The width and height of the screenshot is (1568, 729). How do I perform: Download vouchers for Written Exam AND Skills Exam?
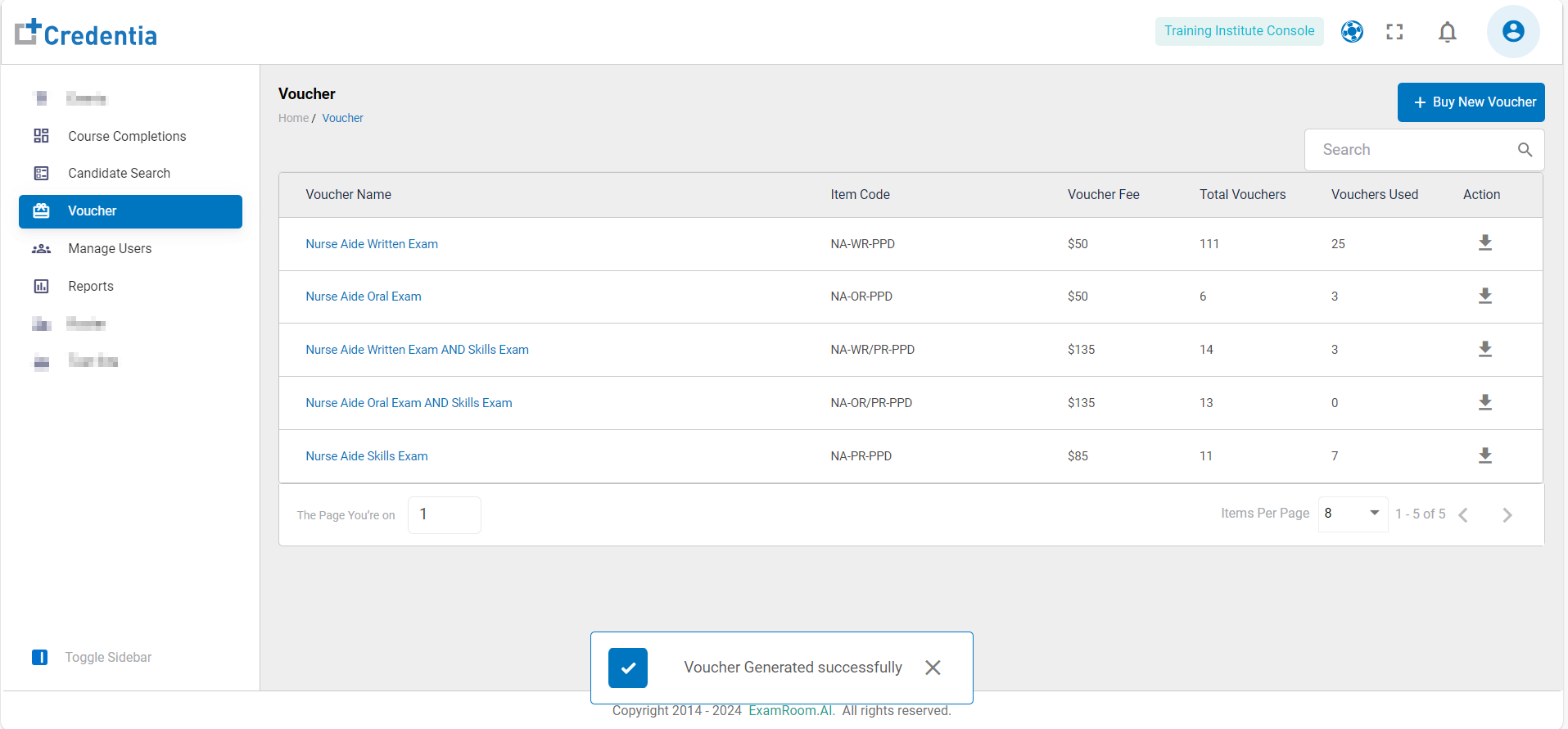coord(1484,350)
